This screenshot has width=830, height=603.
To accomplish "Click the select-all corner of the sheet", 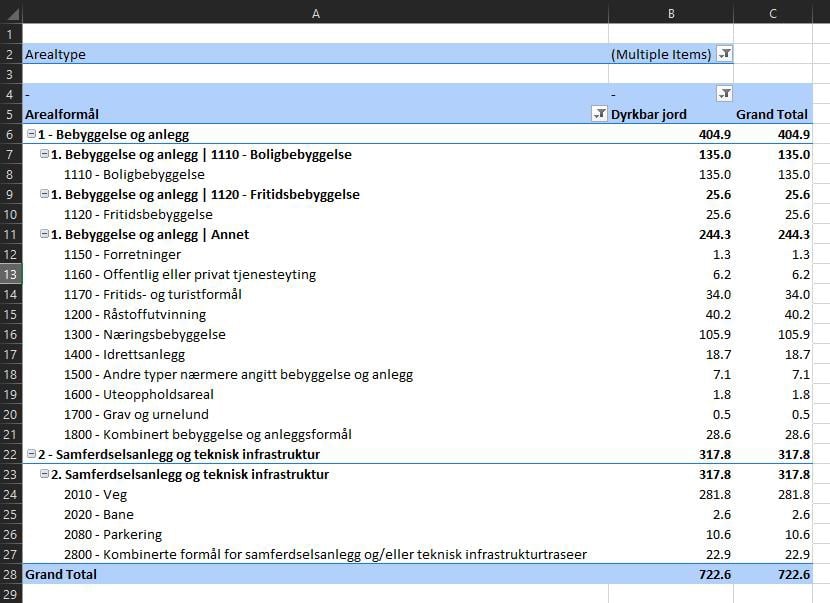I will tap(10, 12).
